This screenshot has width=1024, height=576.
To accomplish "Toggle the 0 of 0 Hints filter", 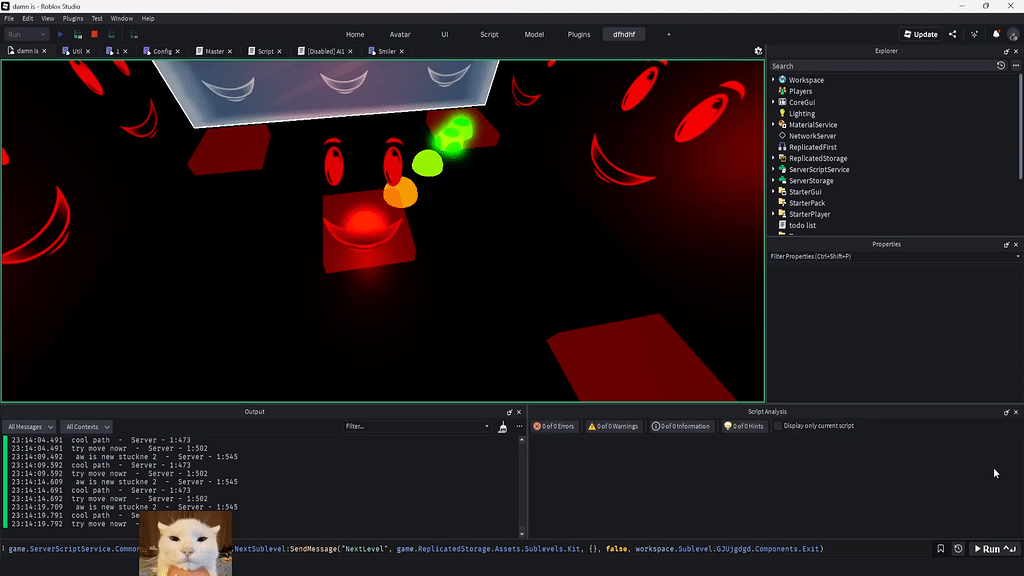I will click(x=744, y=426).
